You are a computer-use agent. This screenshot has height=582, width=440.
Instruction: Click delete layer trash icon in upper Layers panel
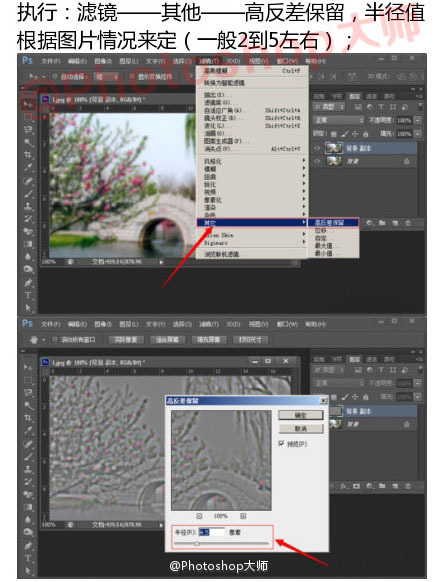[408, 223]
